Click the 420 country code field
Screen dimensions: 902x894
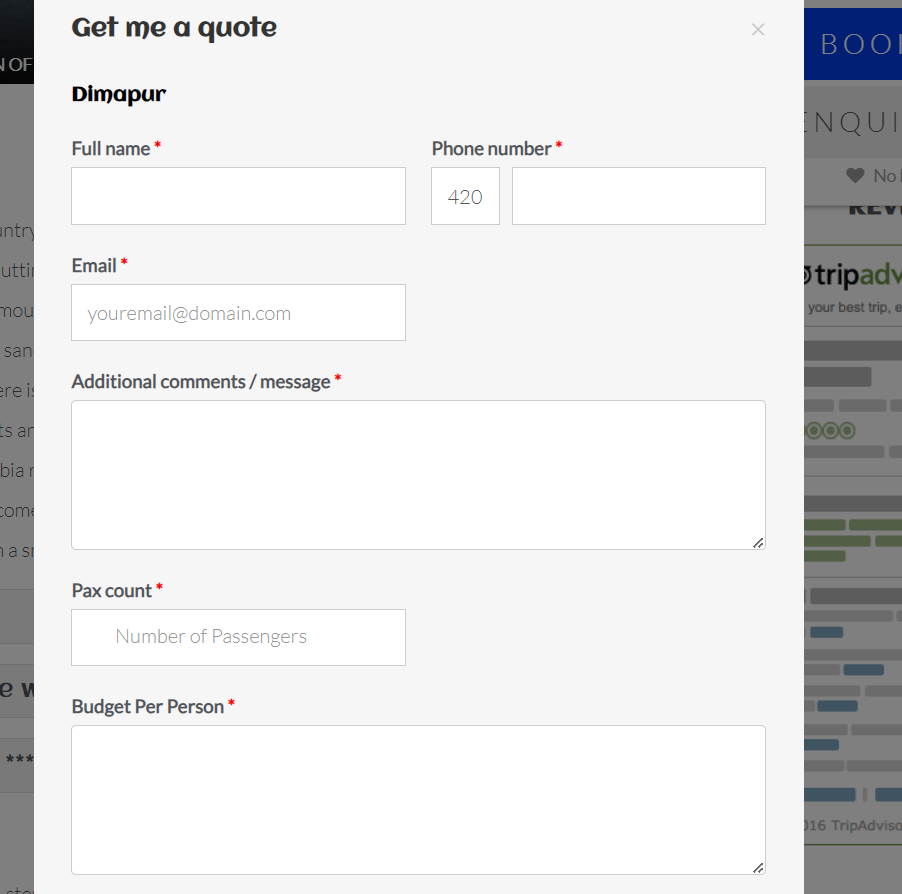coord(465,196)
